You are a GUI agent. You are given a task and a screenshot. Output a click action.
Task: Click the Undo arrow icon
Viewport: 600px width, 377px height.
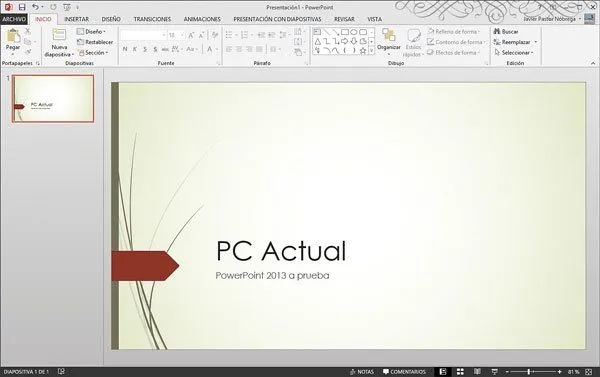(x=35, y=7)
